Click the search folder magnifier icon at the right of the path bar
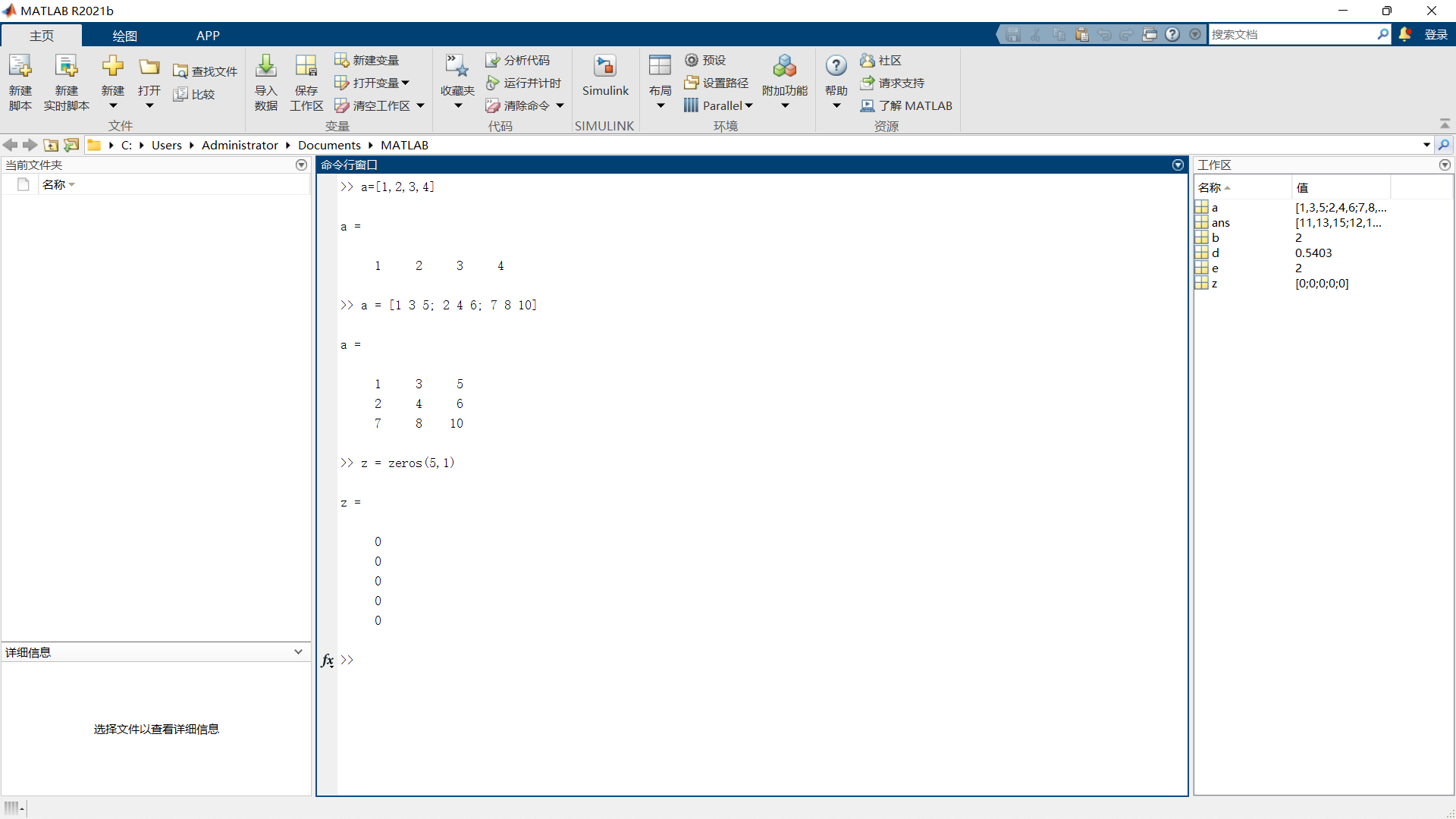Viewport: 1456px width, 819px height. pos(1445,145)
